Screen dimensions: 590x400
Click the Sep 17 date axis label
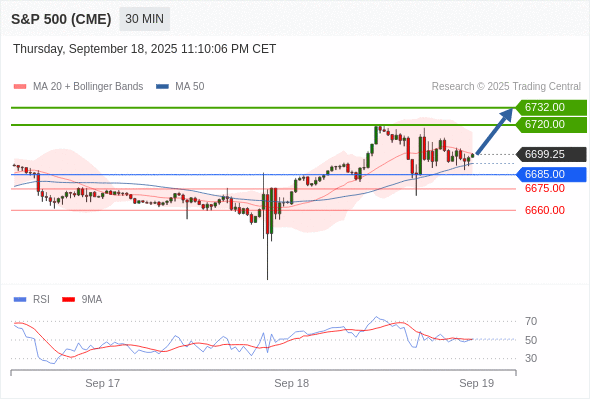[x=103, y=383]
